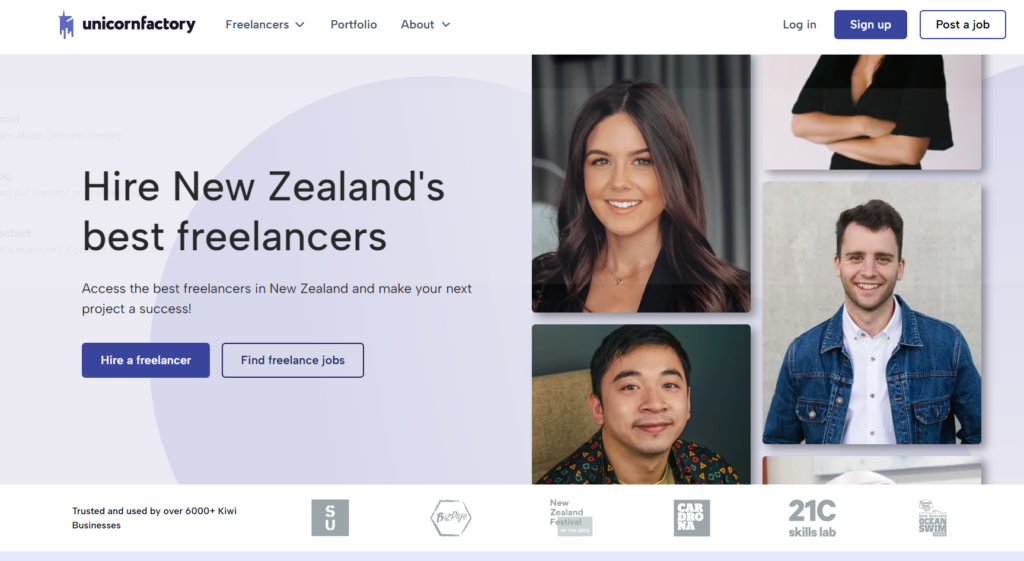Click the Unicorn Factory logo icon
This screenshot has height=561, width=1024.
(x=66, y=25)
